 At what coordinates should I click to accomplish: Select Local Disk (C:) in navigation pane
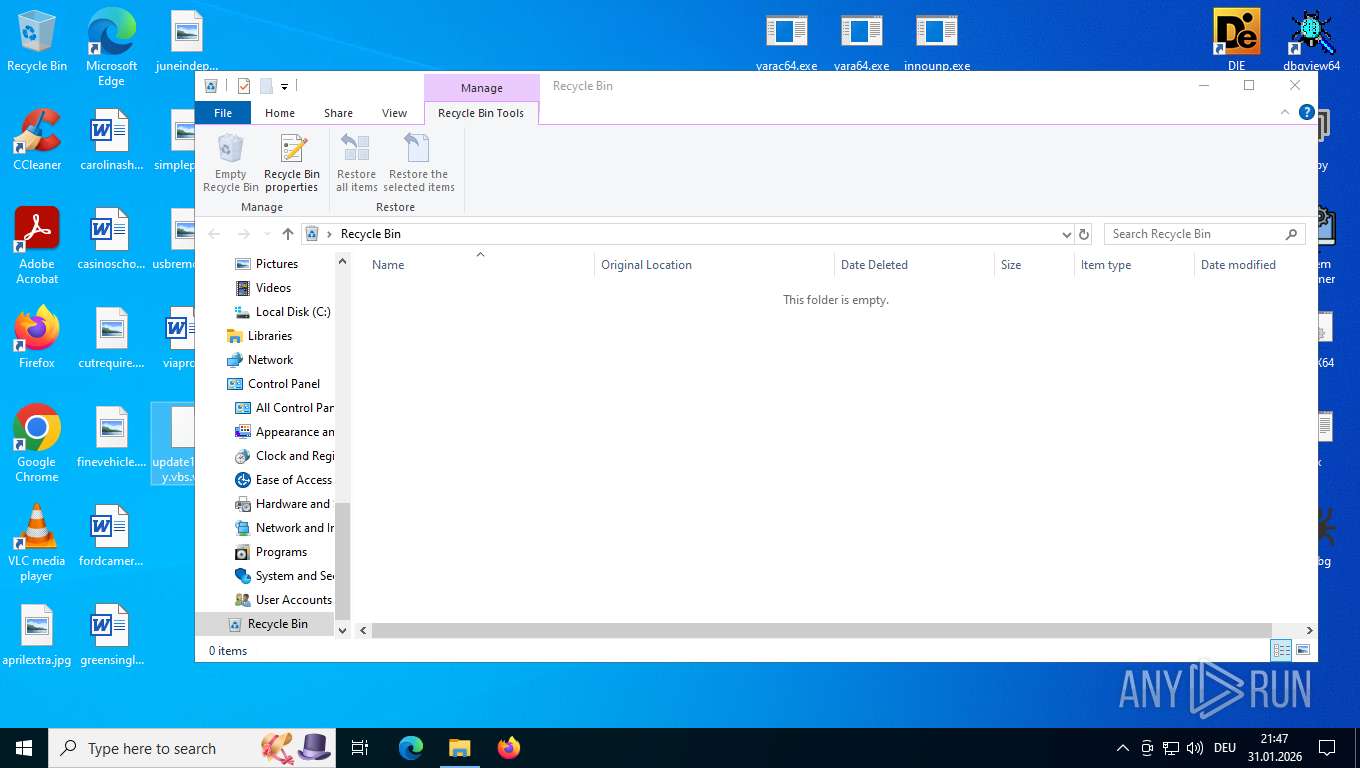tap(282, 312)
